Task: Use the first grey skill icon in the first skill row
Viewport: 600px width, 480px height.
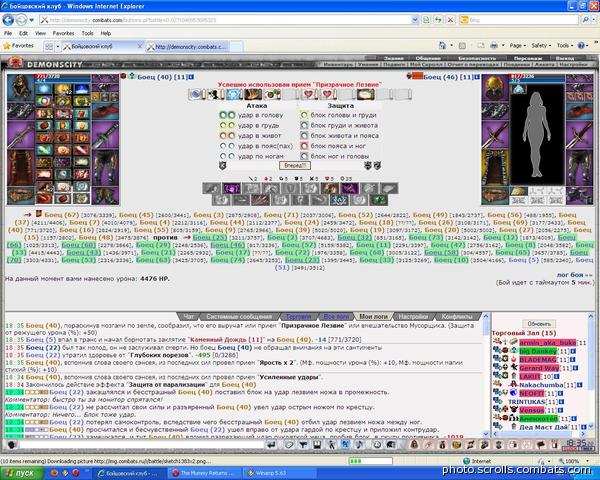Action: point(212,188)
